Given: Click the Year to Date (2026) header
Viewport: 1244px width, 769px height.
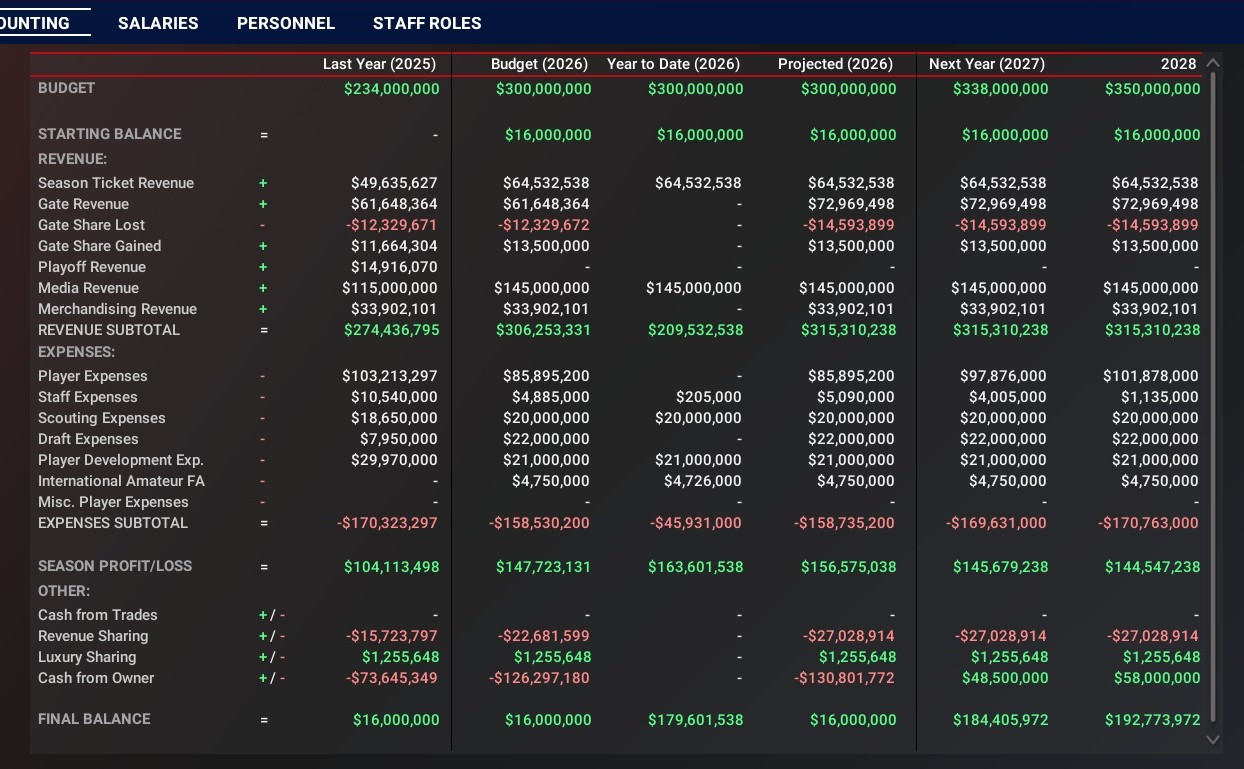Looking at the screenshot, I should (673, 64).
